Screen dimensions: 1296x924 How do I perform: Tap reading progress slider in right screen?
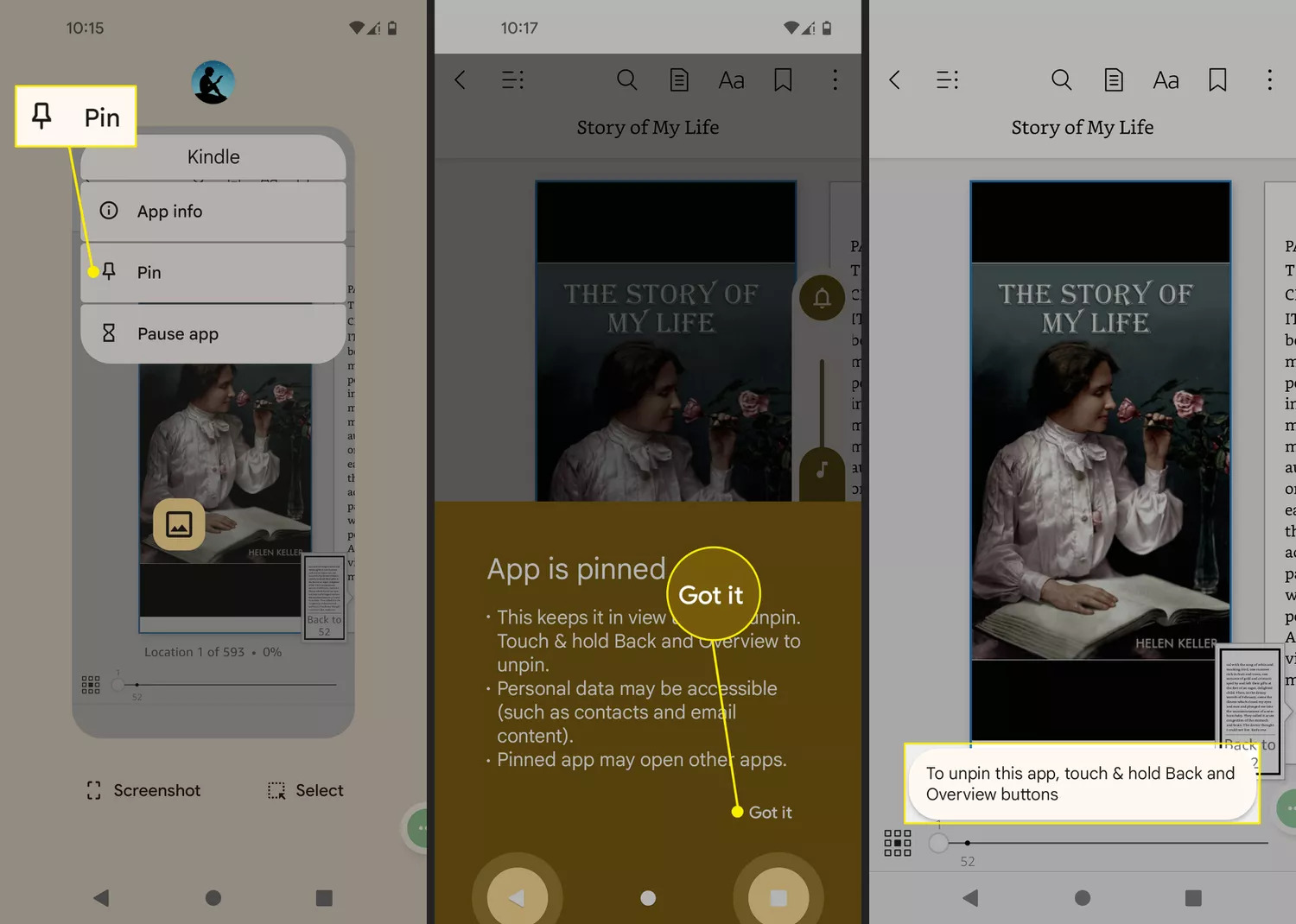(1098, 843)
